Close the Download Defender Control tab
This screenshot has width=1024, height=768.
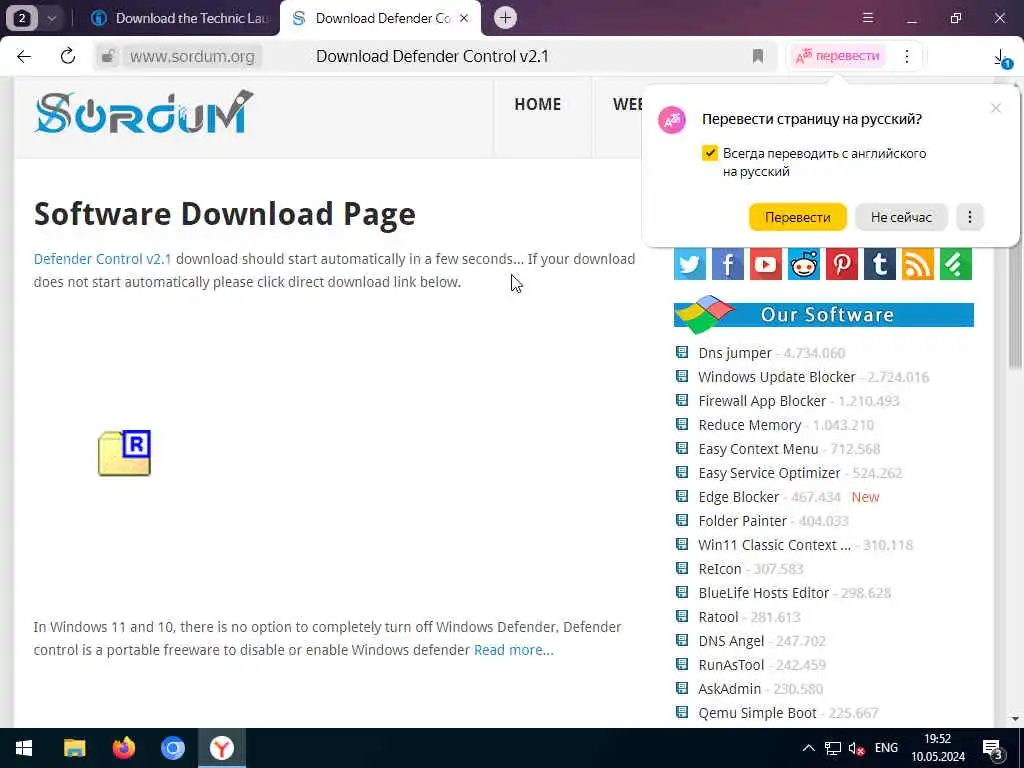464,18
